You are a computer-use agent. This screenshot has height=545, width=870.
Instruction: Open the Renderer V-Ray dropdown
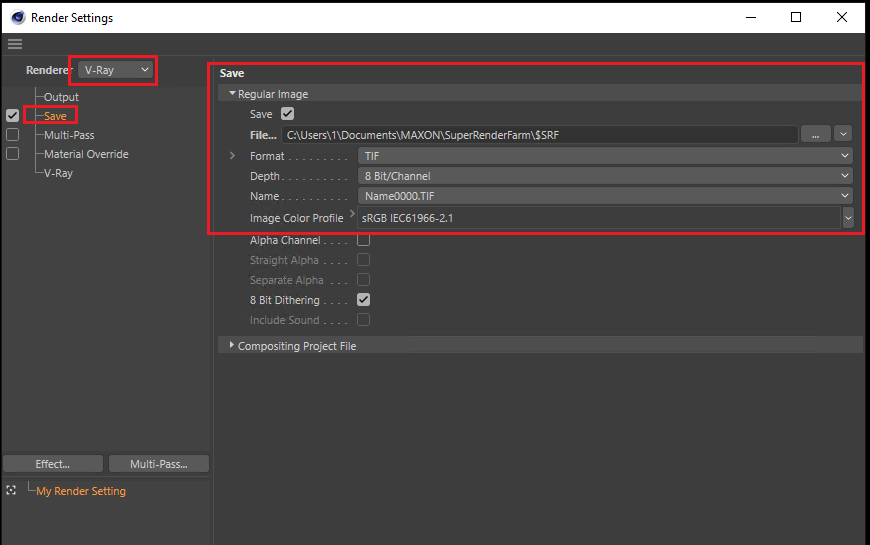click(x=115, y=70)
